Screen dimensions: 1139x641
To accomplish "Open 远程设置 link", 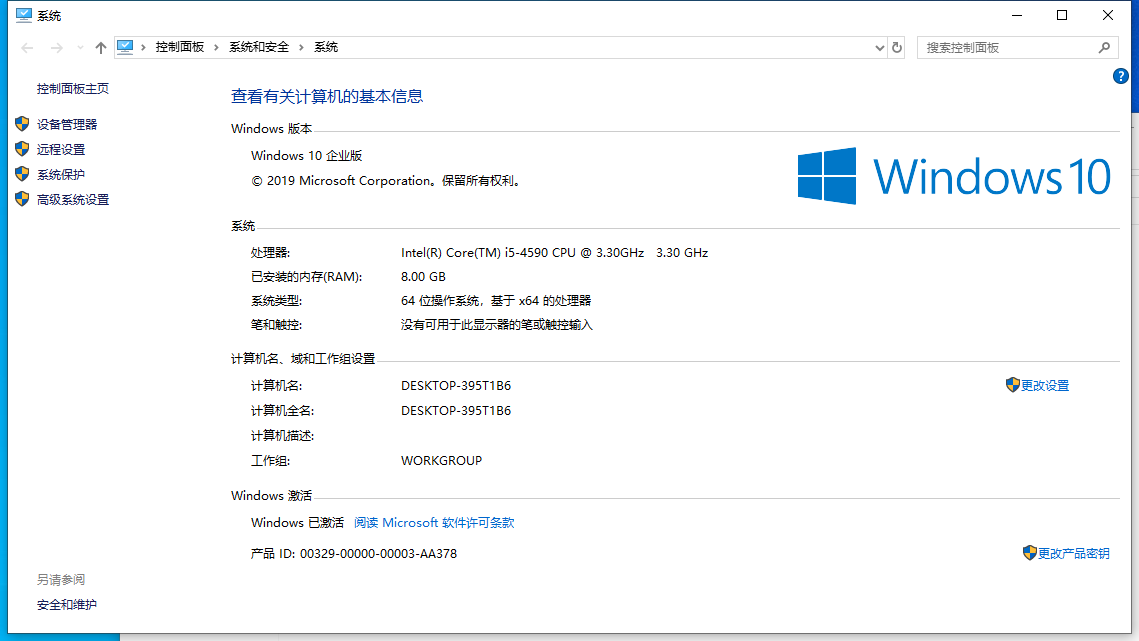I will [x=61, y=150].
